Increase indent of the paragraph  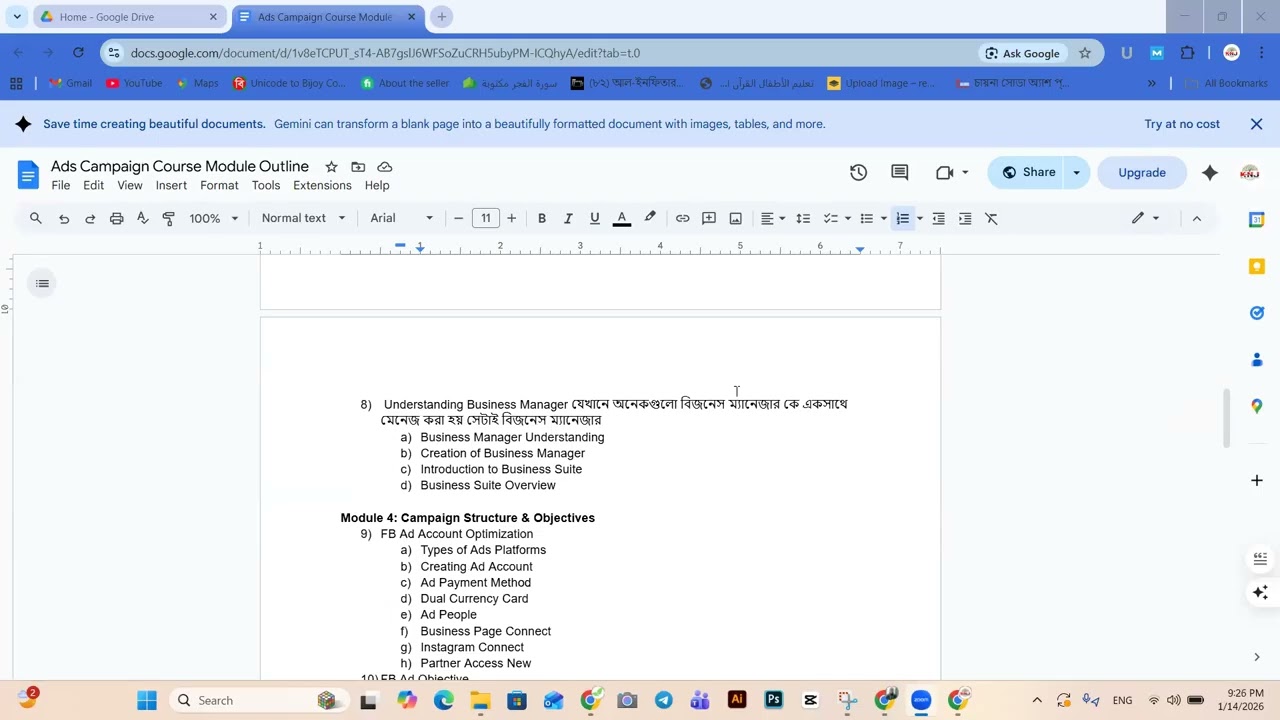tap(965, 218)
